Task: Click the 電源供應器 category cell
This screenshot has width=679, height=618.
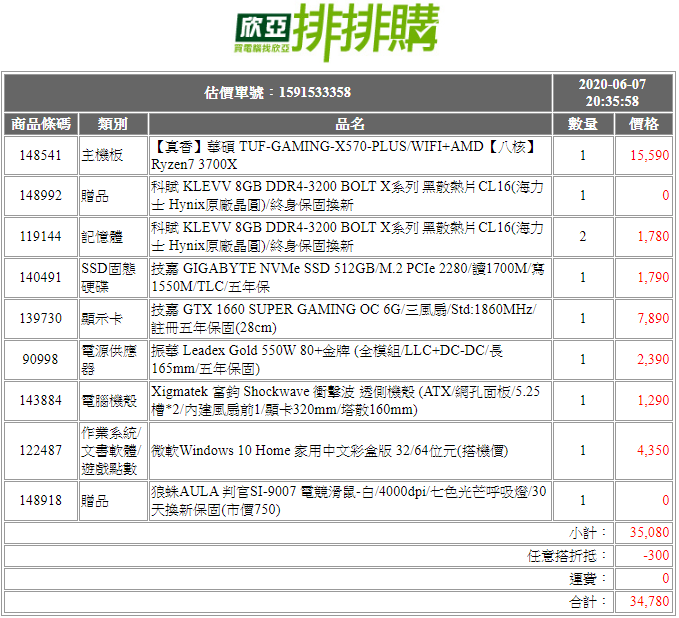Action: click(x=113, y=359)
